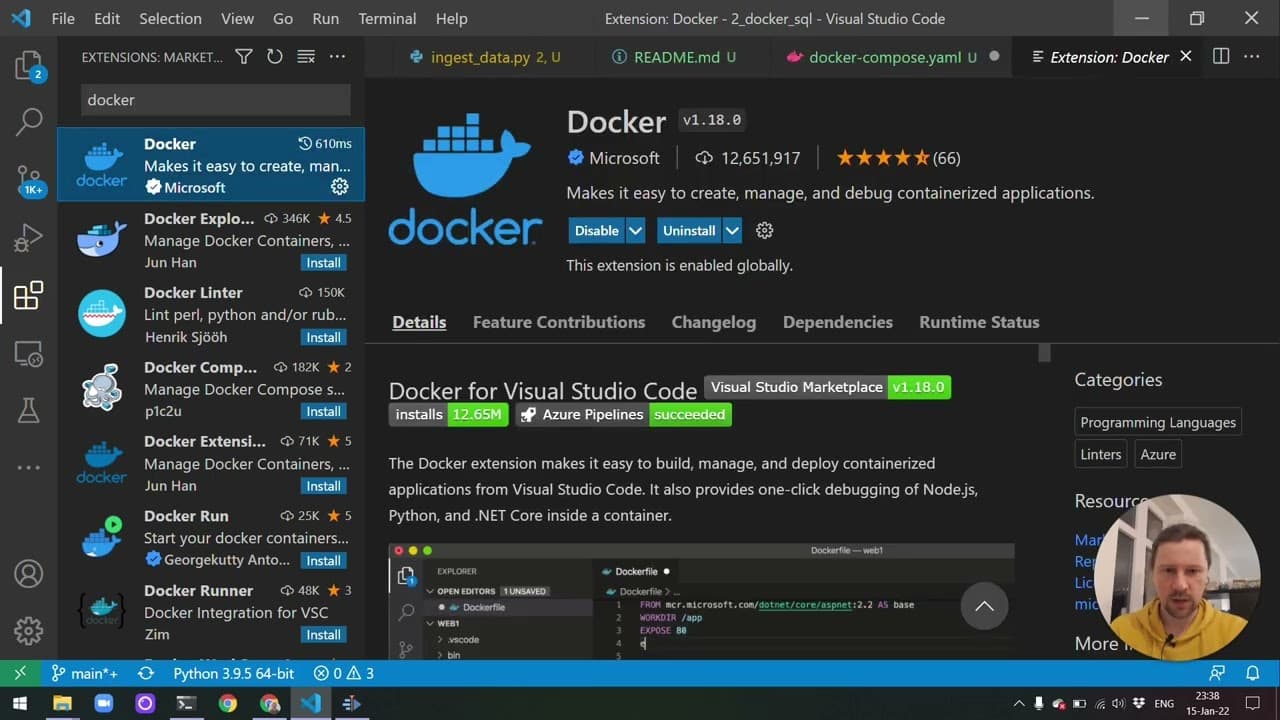Image resolution: width=1280 pixels, height=720 pixels.
Task: Open the Programming Languages category
Action: click(1158, 422)
